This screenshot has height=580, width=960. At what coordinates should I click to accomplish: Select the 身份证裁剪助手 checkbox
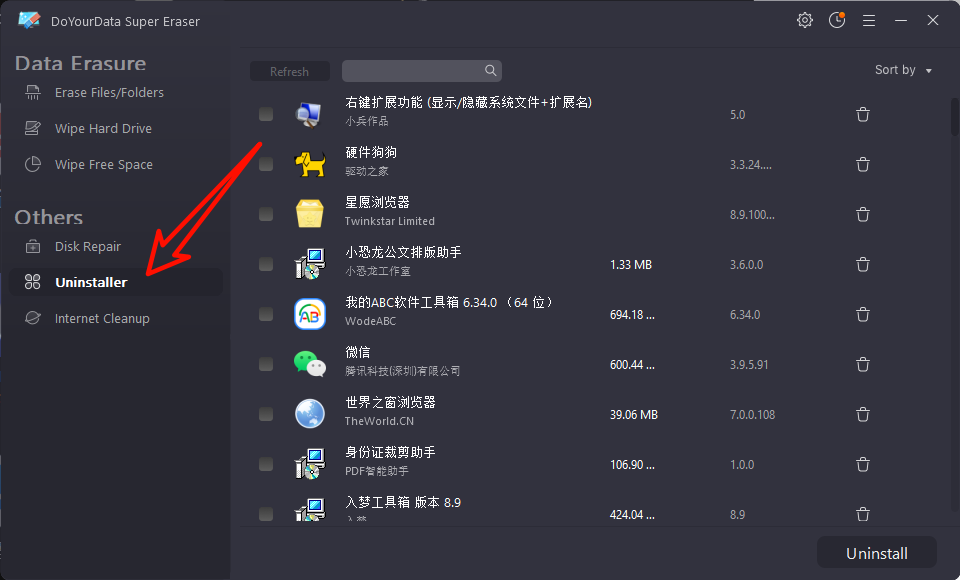pyautogui.click(x=266, y=464)
